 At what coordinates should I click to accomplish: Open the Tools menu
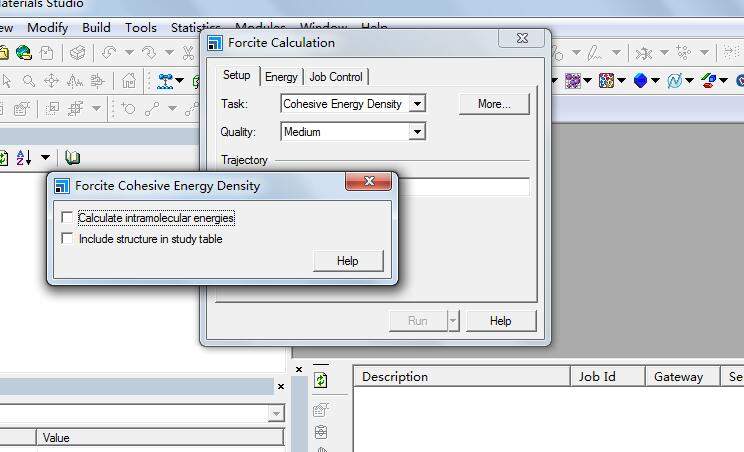(140, 28)
